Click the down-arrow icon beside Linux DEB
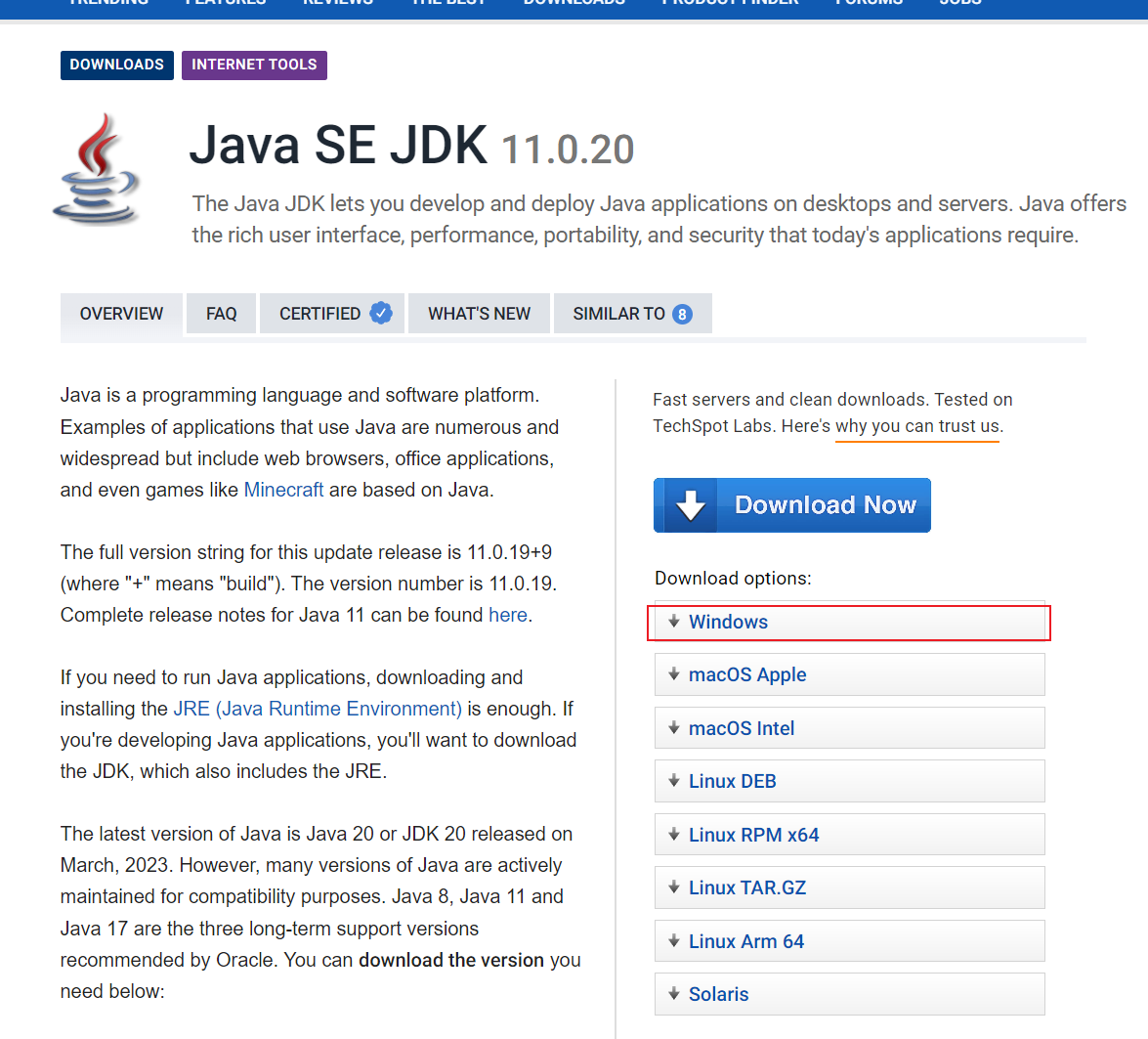Image resolution: width=1148 pixels, height=1039 pixels. click(x=674, y=781)
